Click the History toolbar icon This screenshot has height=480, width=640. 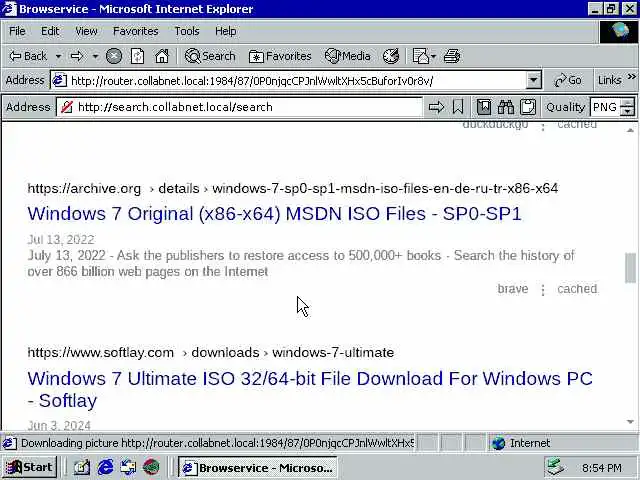point(391,56)
